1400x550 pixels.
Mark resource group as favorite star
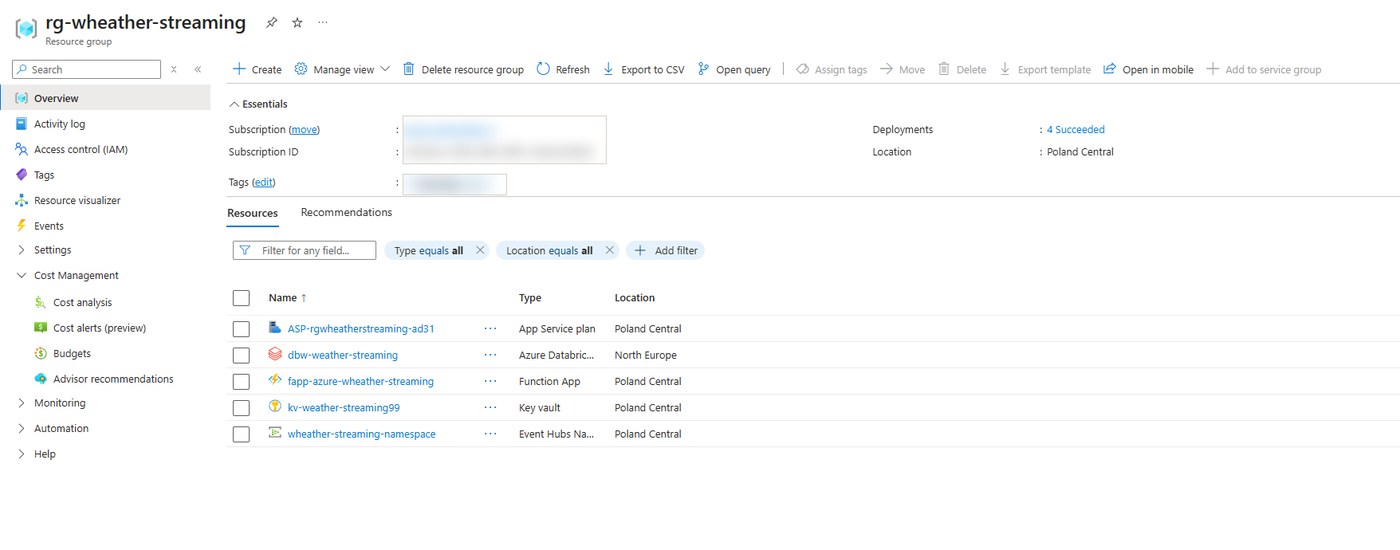pyautogui.click(x=297, y=22)
